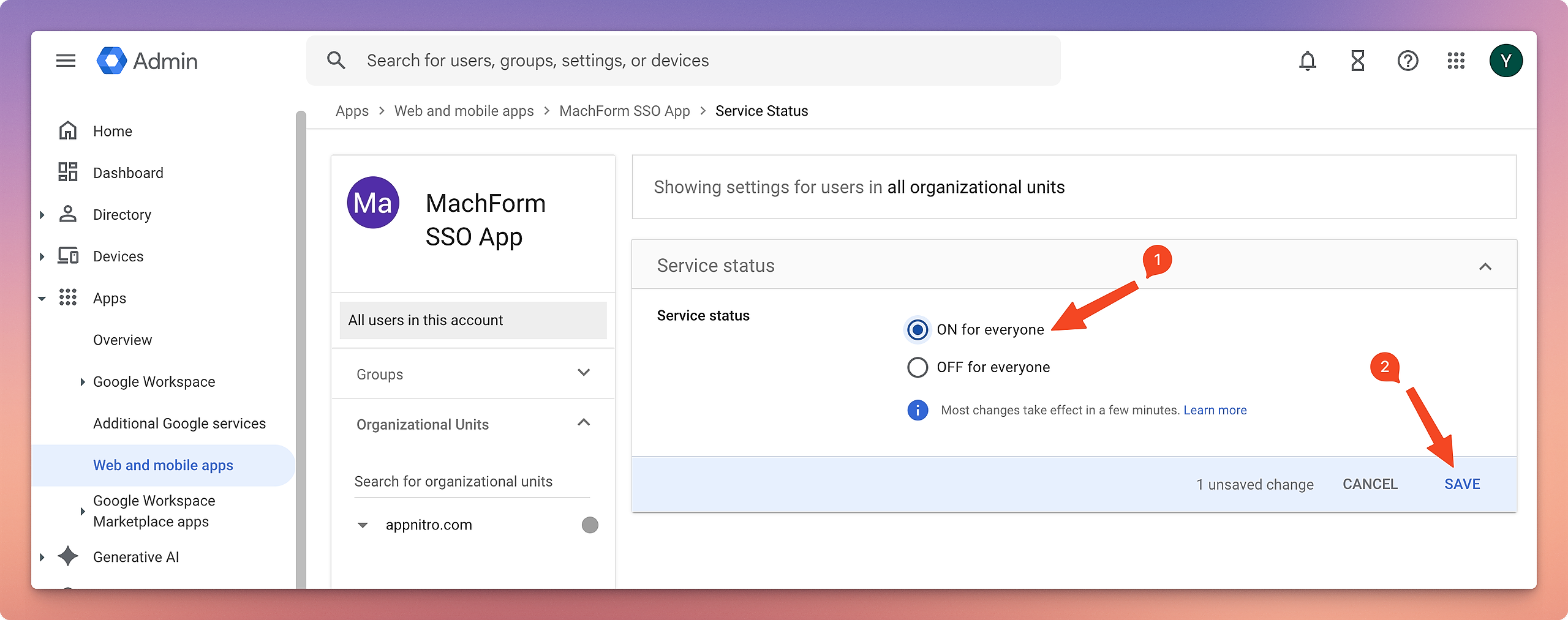Open the main hamburger menu
Screen dimensions: 1568x620
66,61
